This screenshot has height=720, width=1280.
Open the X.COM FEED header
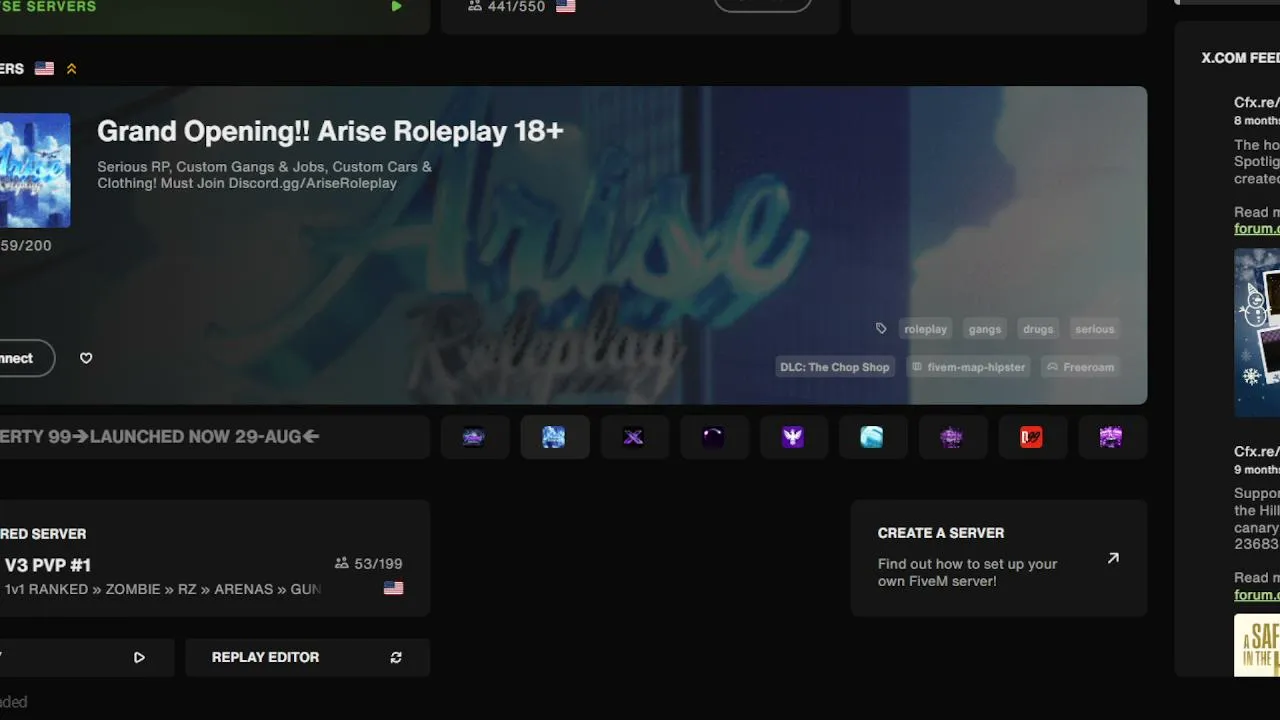tap(1240, 58)
